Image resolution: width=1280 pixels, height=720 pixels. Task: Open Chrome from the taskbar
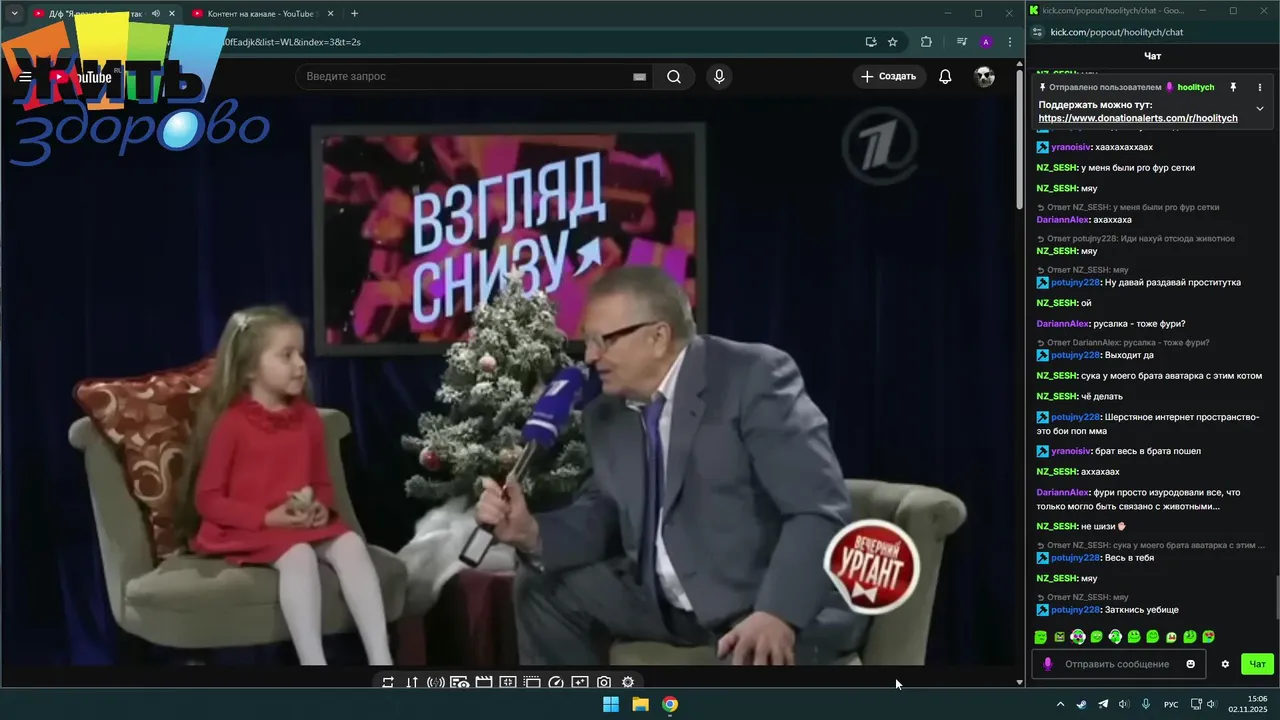670,704
